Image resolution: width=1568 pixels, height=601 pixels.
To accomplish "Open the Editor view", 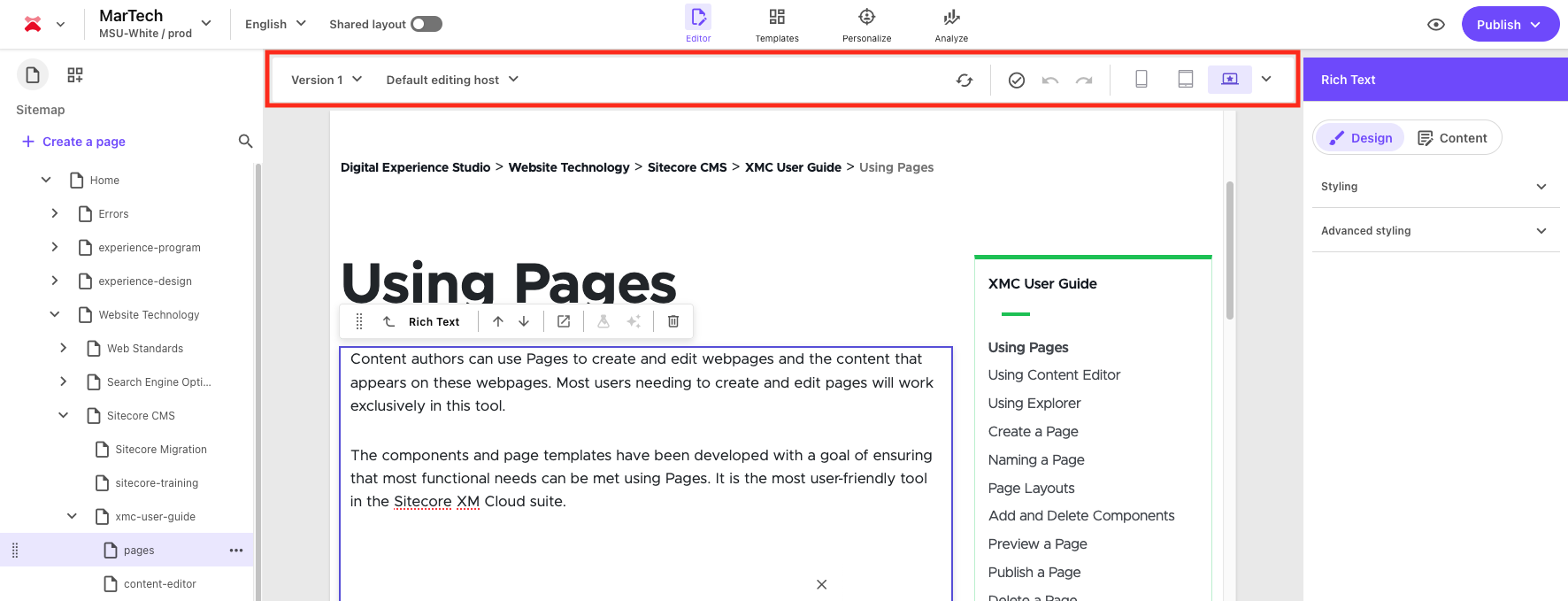I will [698, 24].
